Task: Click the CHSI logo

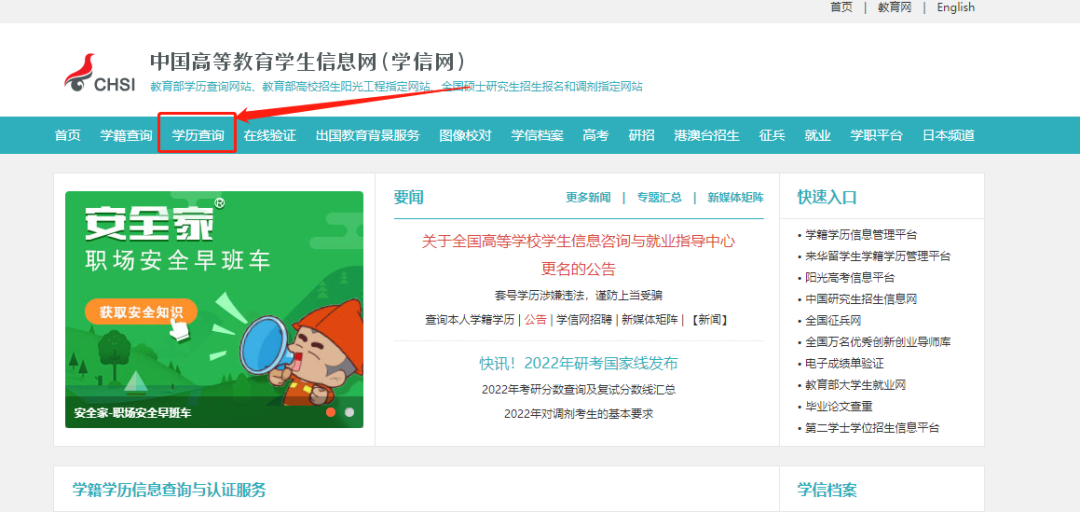Action: (x=100, y=74)
